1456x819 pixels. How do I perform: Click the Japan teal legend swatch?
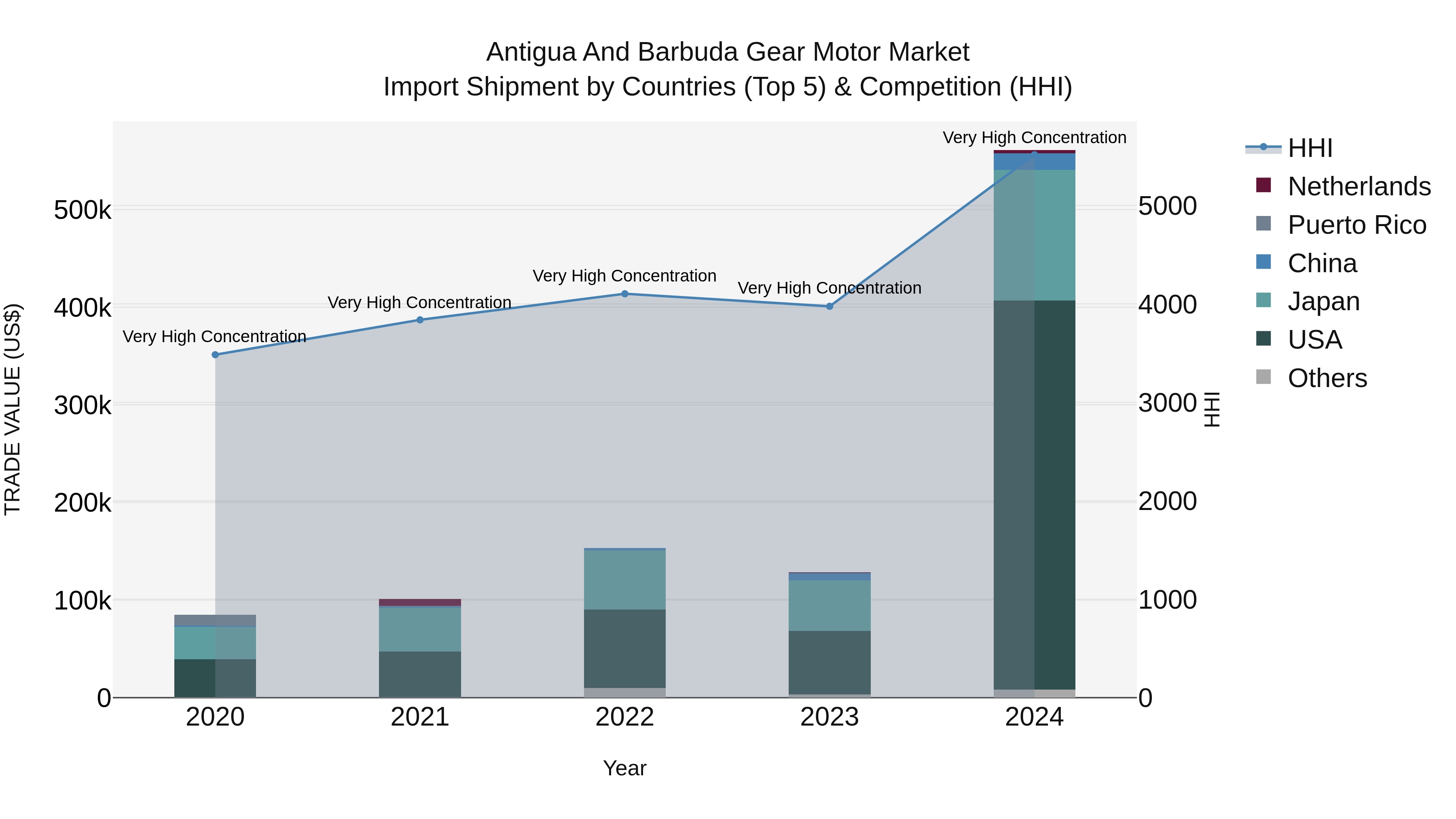click(x=1263, y=300)
